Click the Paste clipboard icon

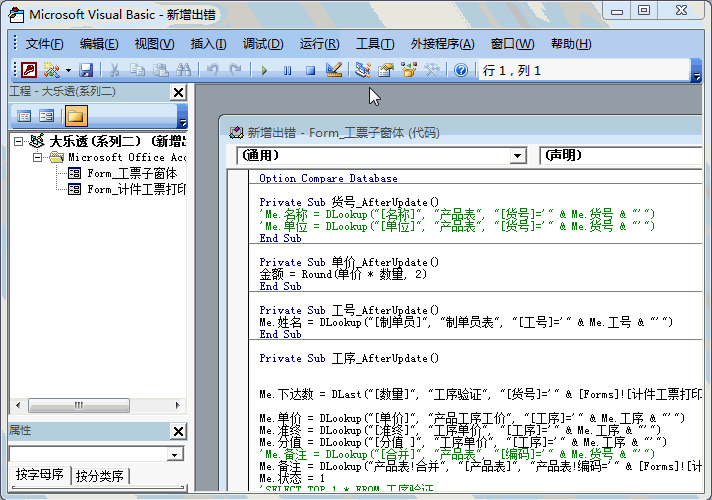tap(160, 70)
